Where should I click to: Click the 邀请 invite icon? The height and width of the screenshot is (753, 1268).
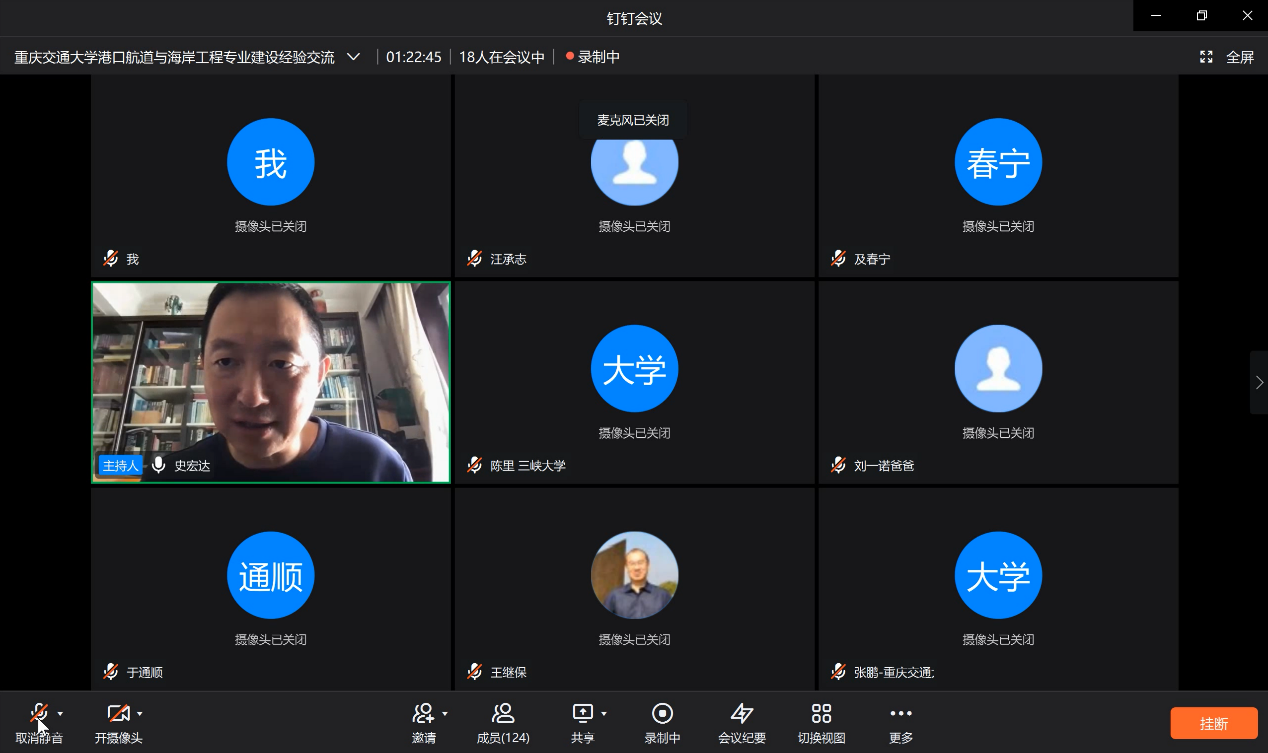(x=423, y=714)
